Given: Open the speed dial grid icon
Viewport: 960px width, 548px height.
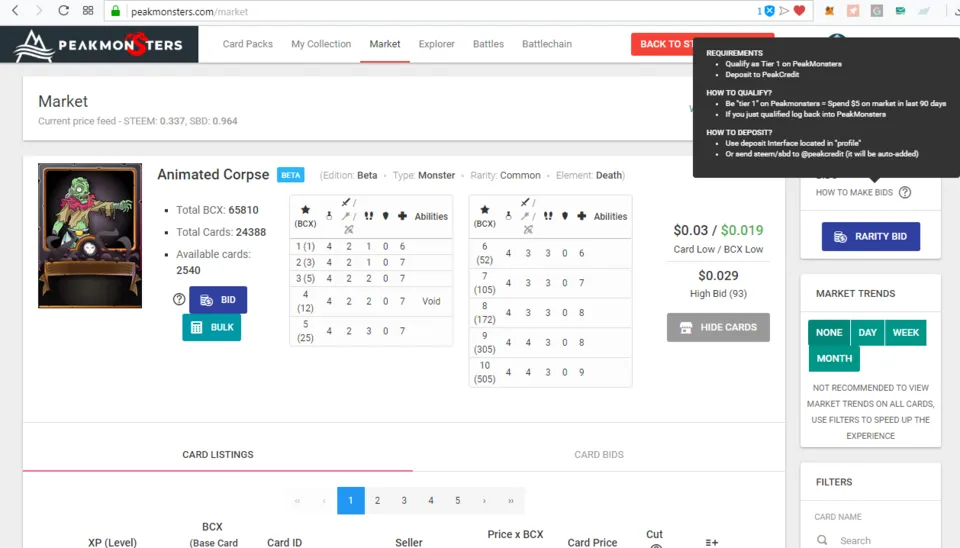Looking at the screenshot, I should pyautogui.click(x=88, y=10).
